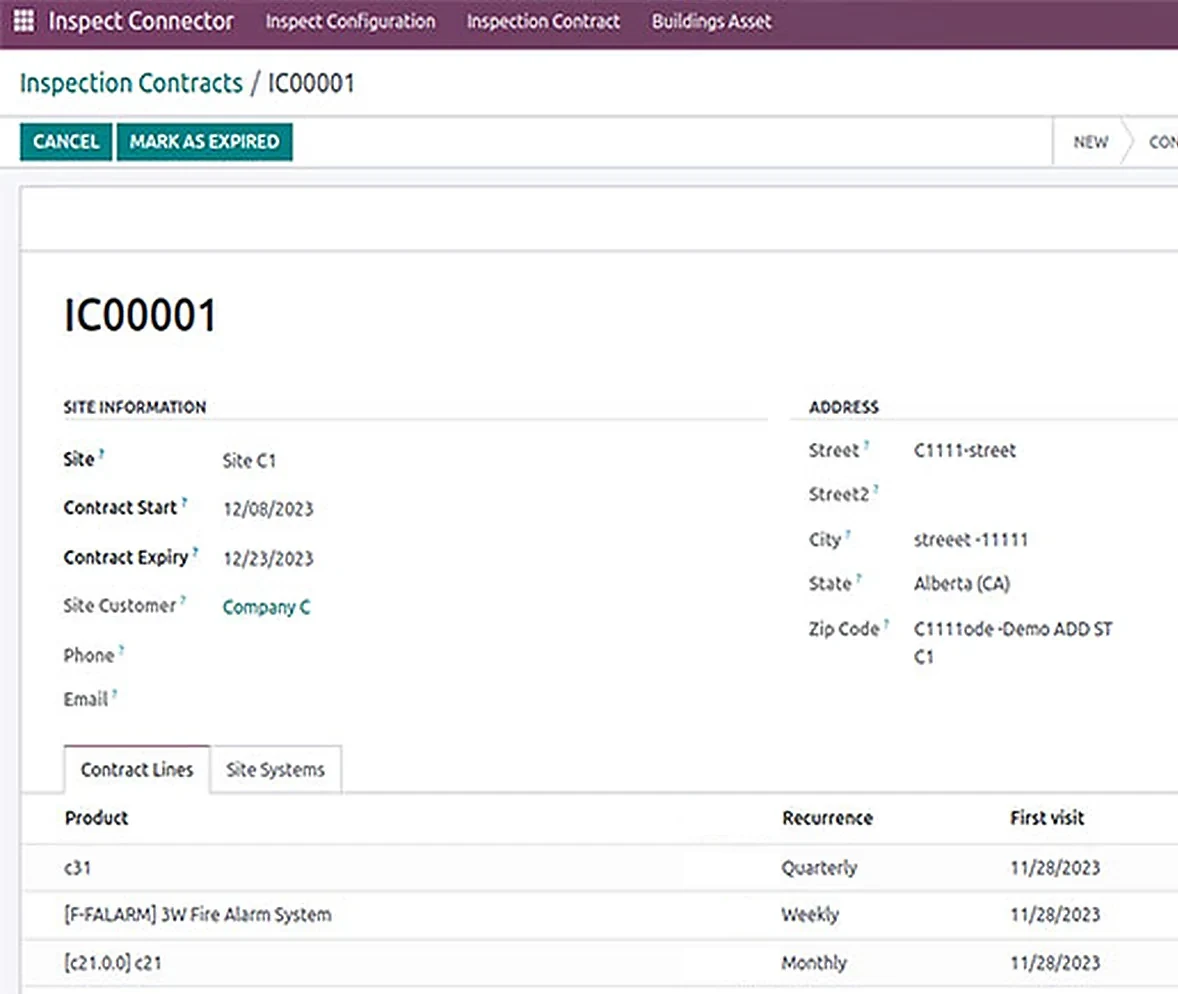
Task: Click the Weekly recurrence cell
Action: pos(810,915)
